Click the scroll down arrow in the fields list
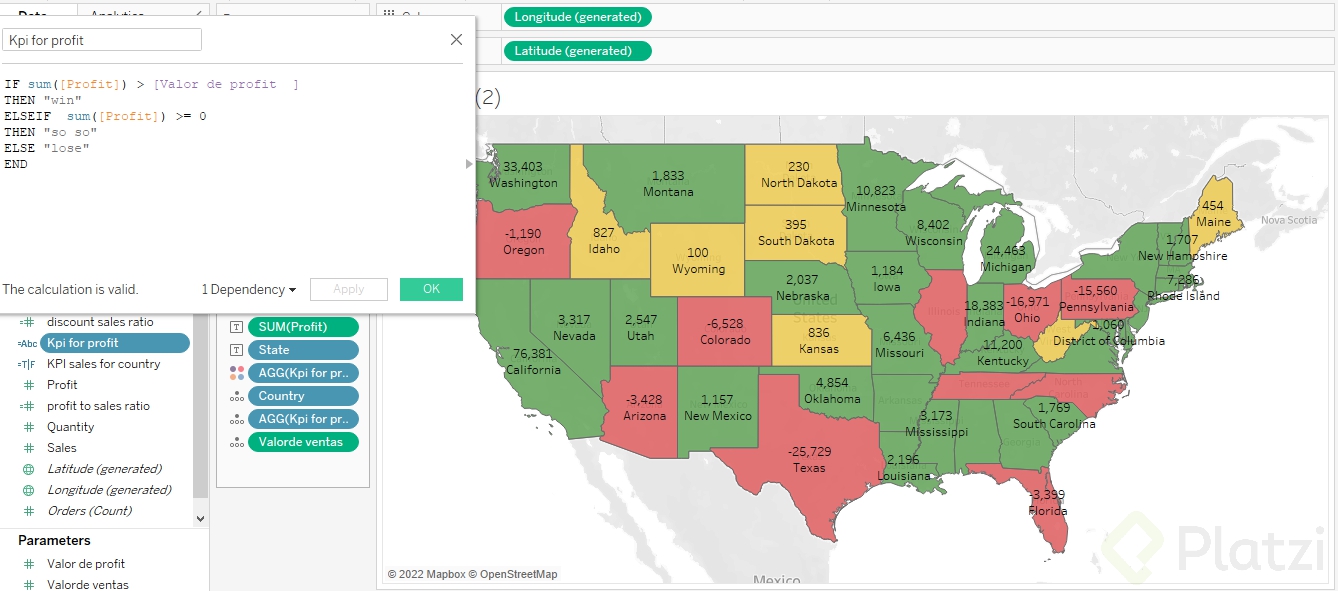The image size is (1338, 591). [x=200, y=519]
